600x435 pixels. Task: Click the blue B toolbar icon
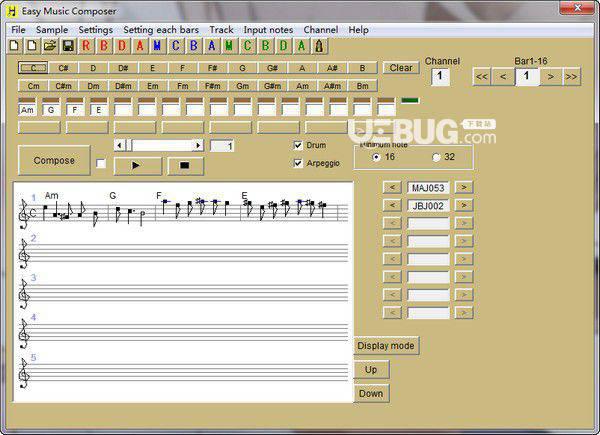[193, 46]
